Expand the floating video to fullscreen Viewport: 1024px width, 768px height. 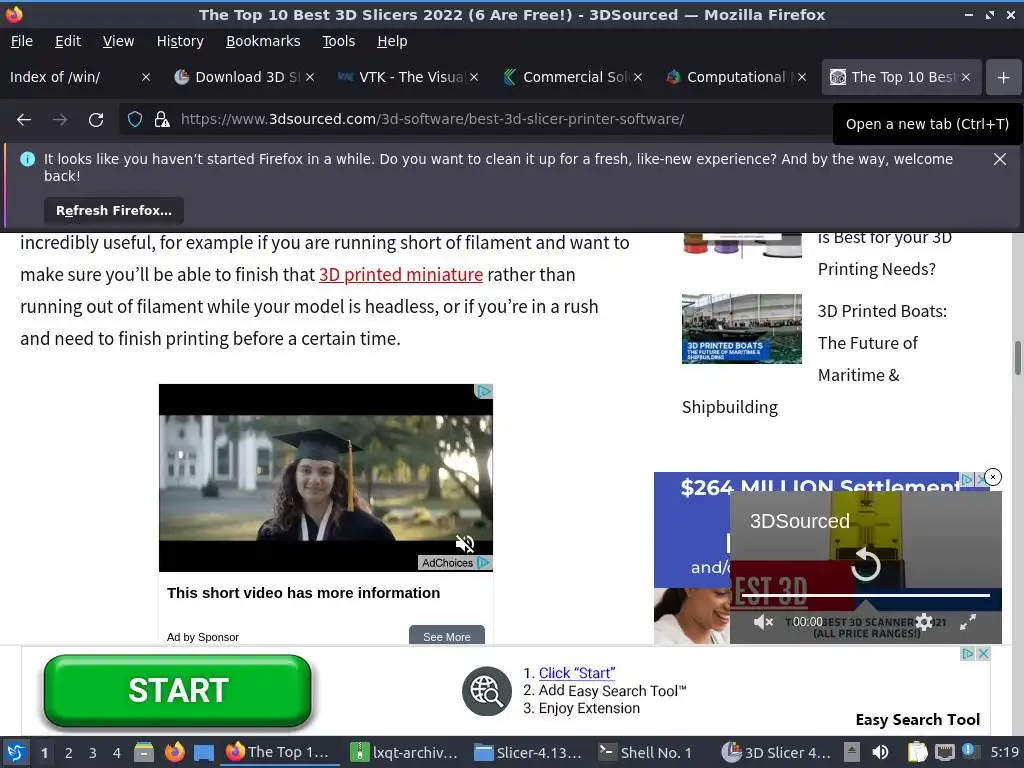pos(967,622)
